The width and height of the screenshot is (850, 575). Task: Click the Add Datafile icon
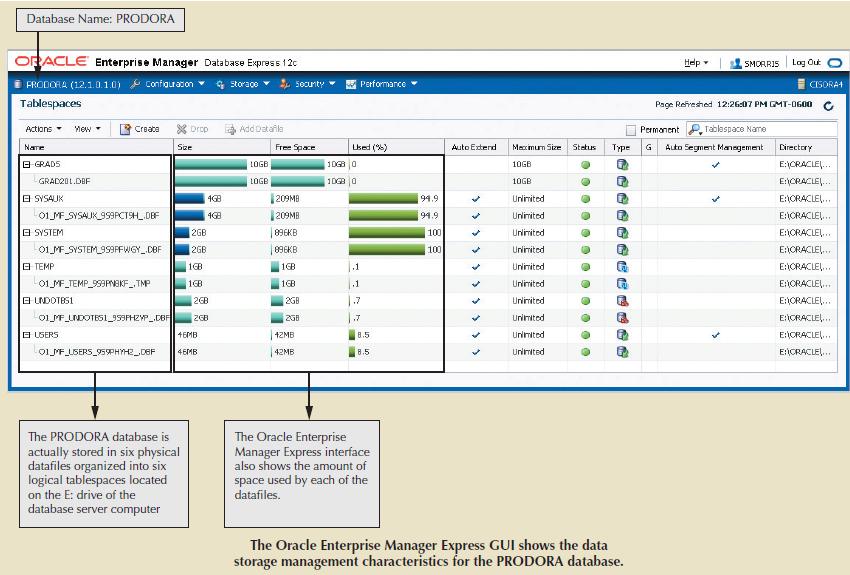(230, 129)
